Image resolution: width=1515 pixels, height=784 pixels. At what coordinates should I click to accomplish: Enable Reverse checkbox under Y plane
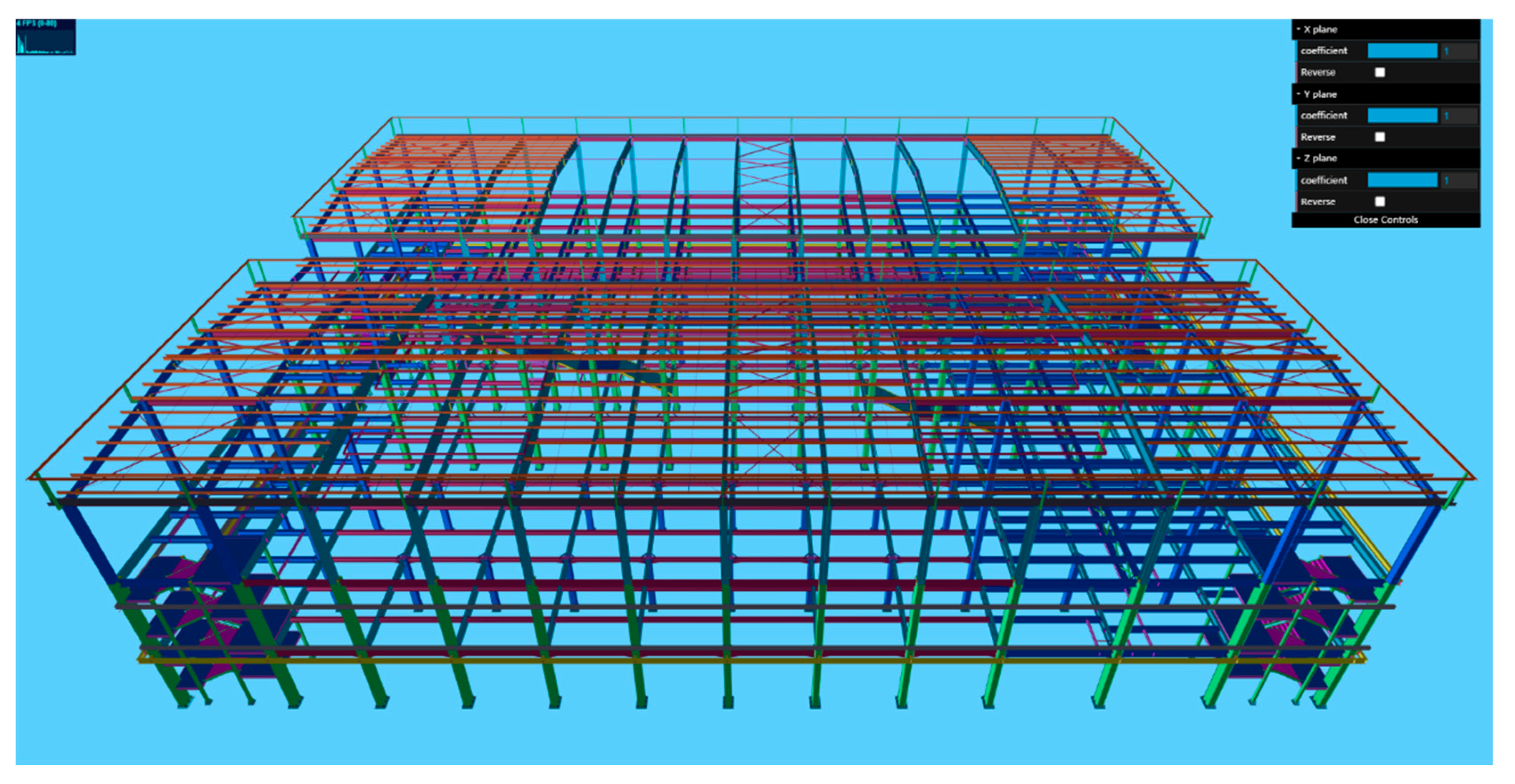[x=1379, y=137]
